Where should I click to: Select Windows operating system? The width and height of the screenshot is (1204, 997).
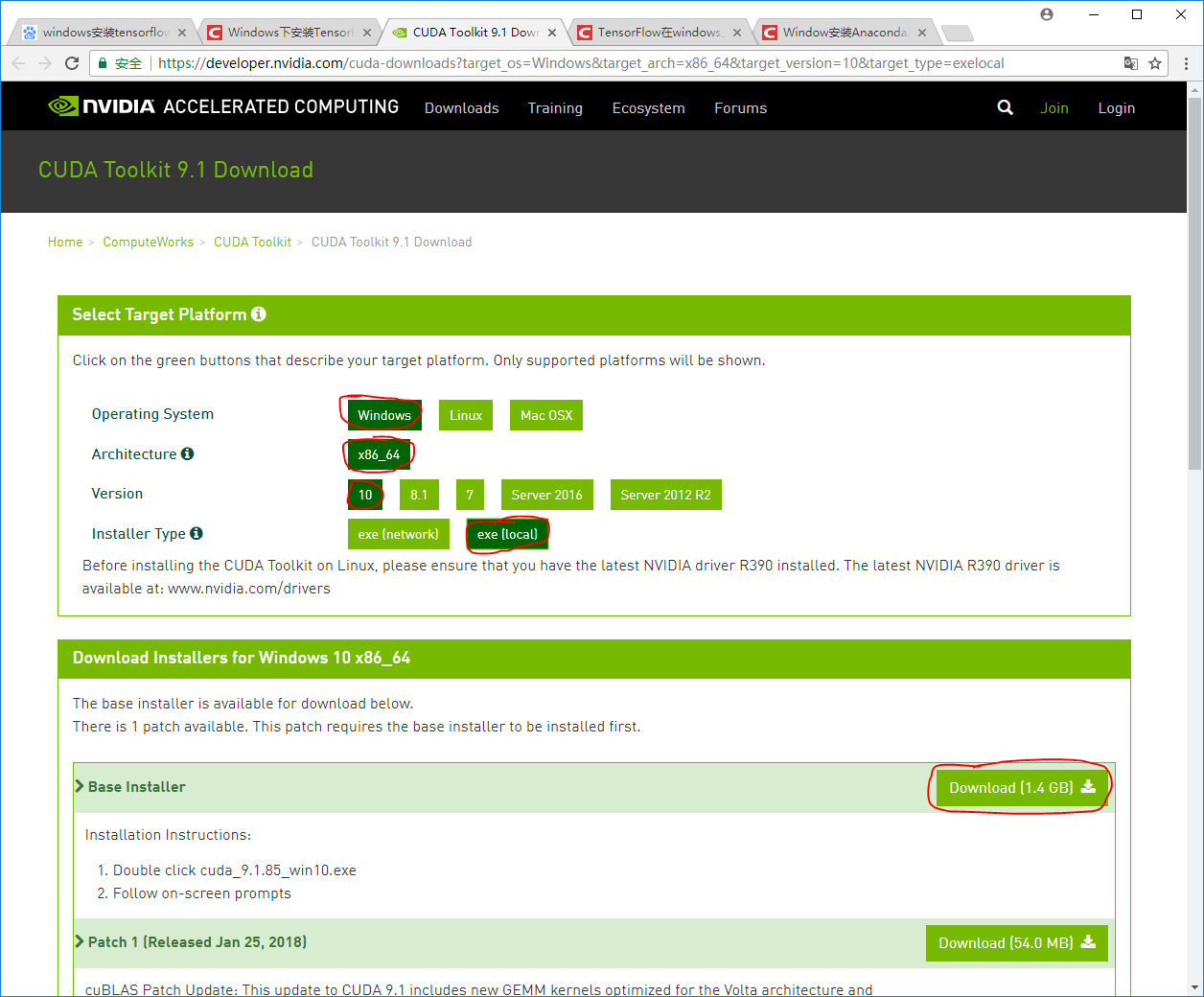[384, 415]
